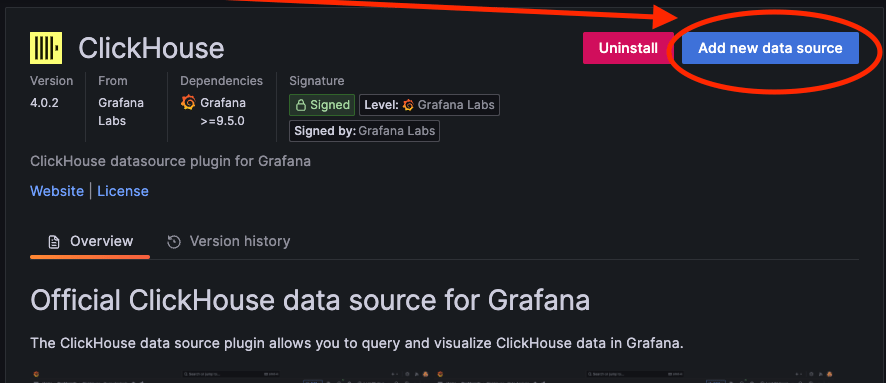The height and width of the screenshot is (383, 886).
Task: Click the Version history clock icon
Action: [x=174, y=242]
